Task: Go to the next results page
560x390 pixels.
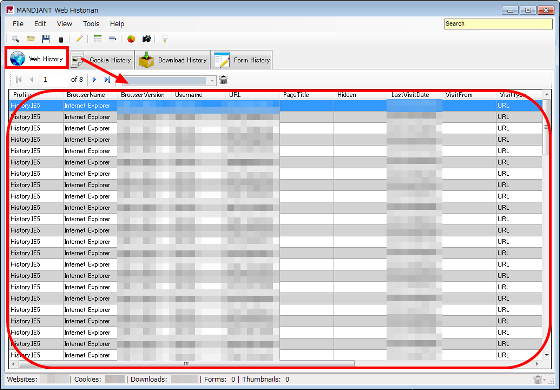Action: (94, 80)
